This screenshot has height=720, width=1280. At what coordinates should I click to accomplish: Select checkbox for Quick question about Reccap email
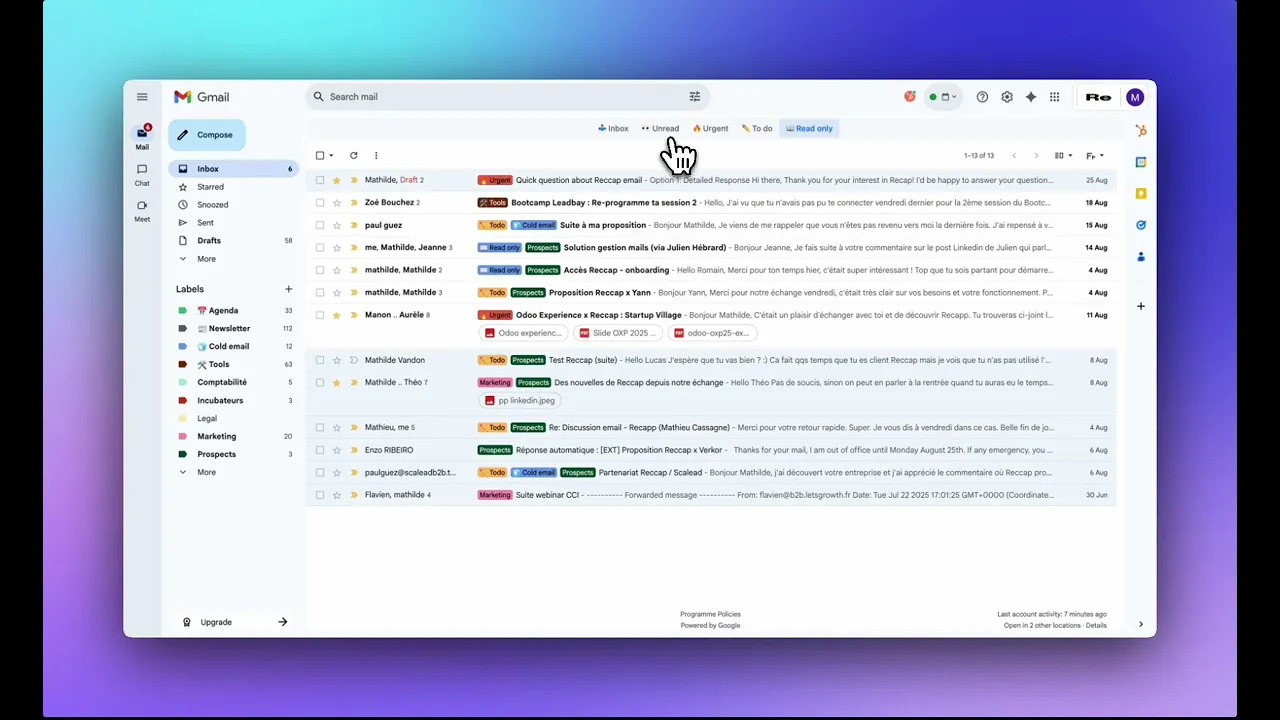point(320,180)
